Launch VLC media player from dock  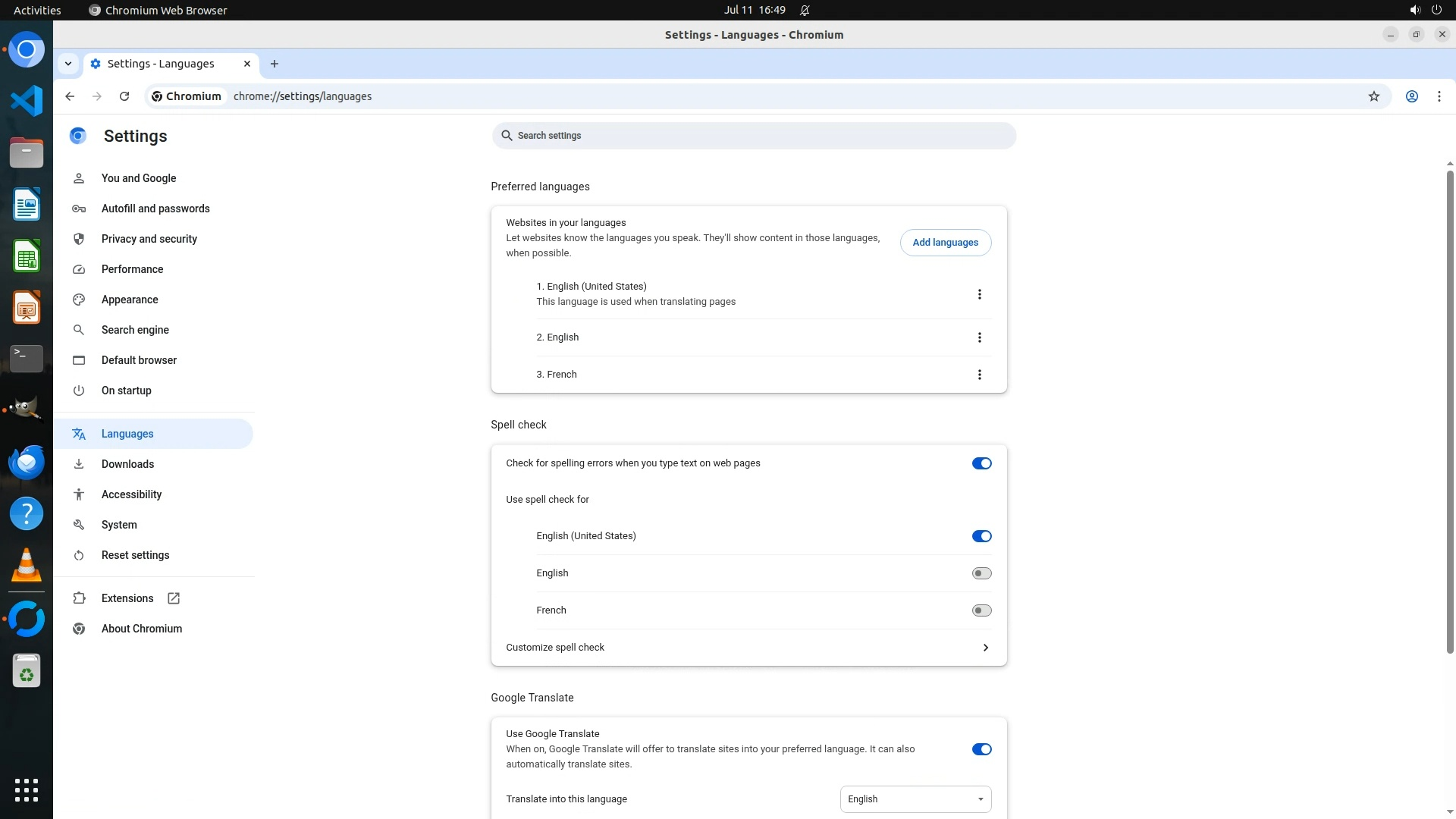click(27, 566)
